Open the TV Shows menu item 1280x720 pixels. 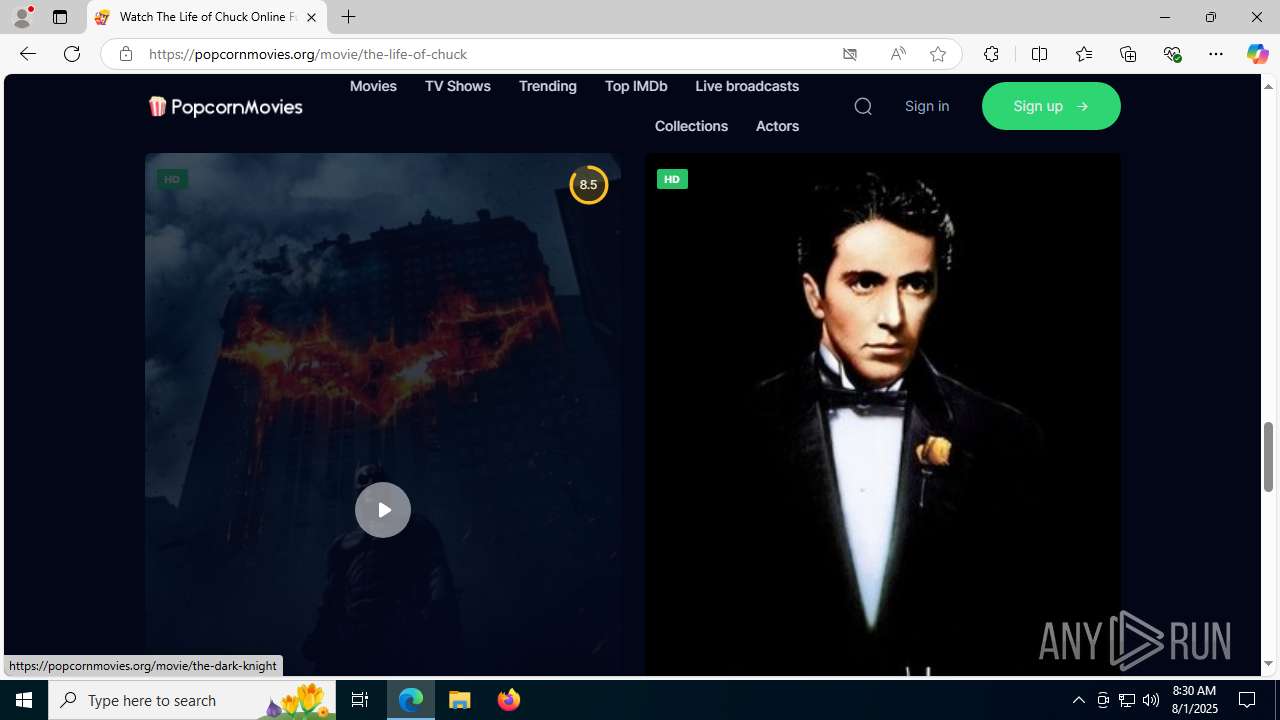(x=457, y=86)
